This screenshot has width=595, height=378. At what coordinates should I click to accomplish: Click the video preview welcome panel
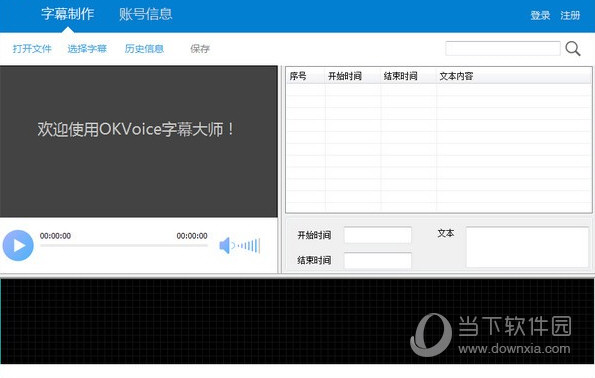pyautogui.click(x=139, y=141)
